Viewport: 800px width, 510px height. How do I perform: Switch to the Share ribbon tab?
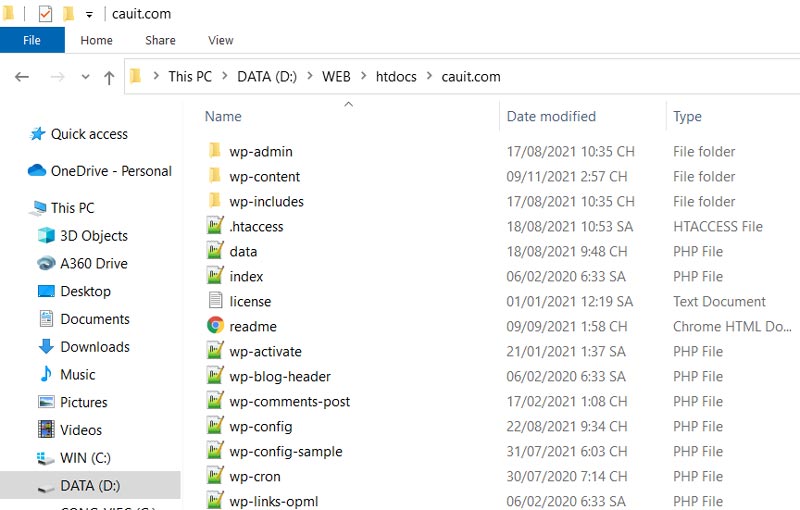click(160, 40)
